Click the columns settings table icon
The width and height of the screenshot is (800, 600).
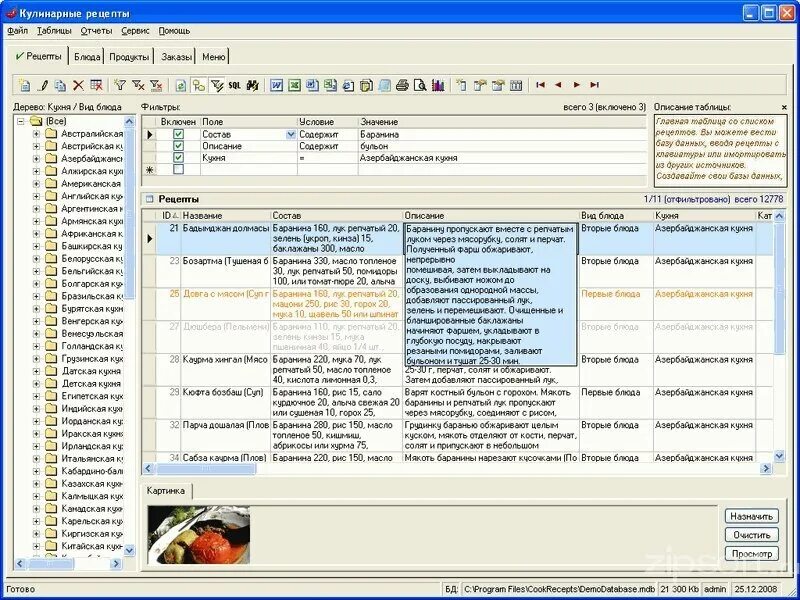516,85
